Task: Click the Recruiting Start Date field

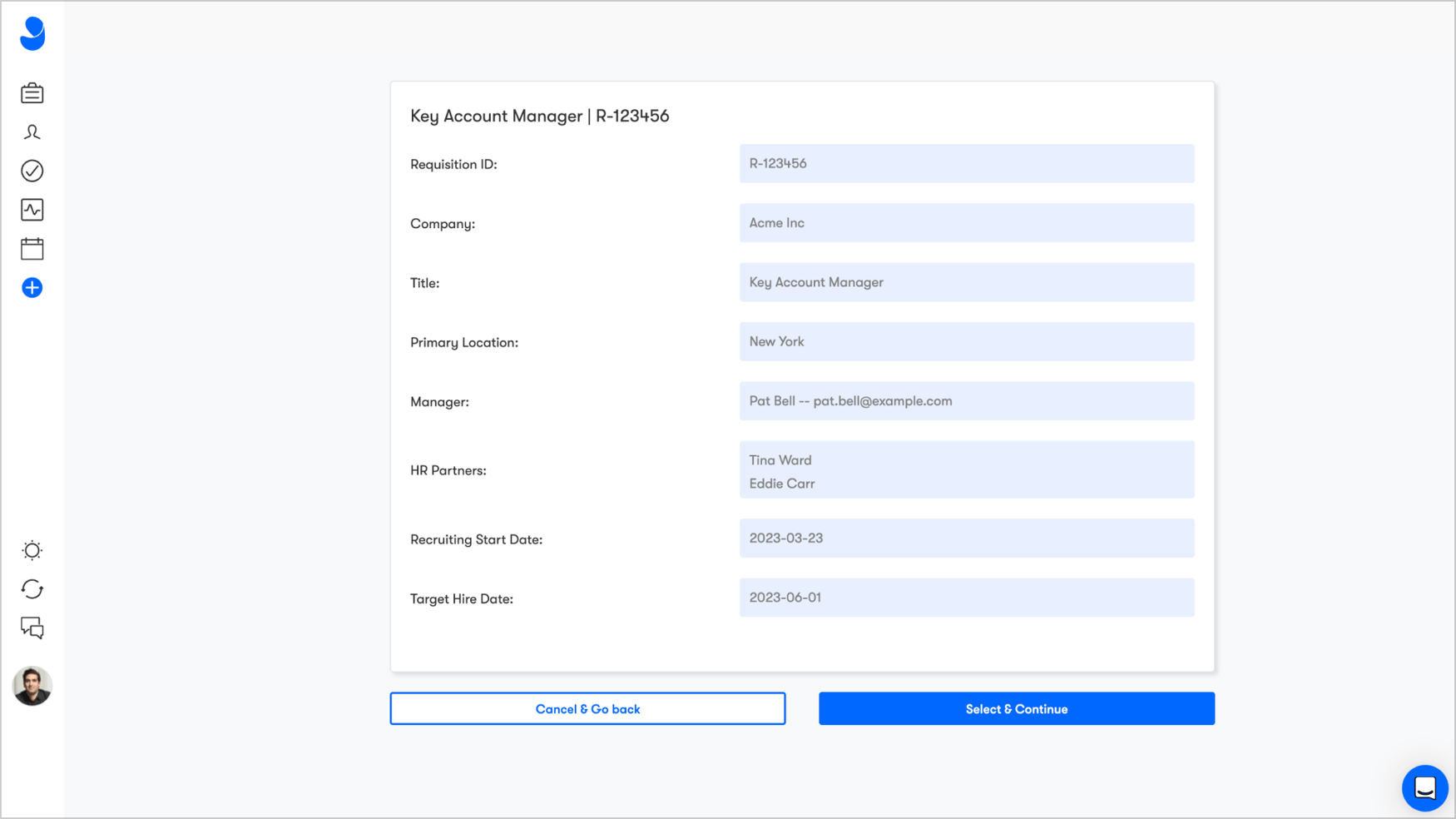Action: [966, 538]
